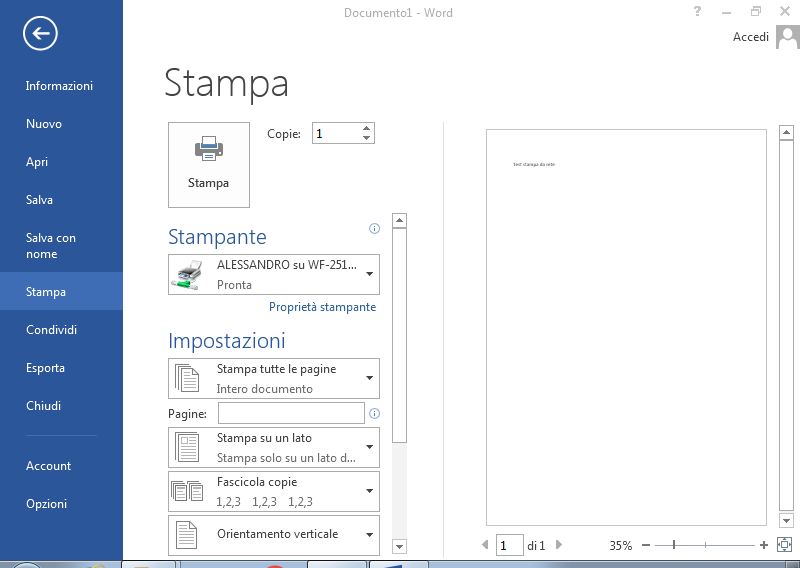Viewport: 800px width, 568px height.
Task: Click the info icon next to Pagine field
Action: click(x=374, y=414)
